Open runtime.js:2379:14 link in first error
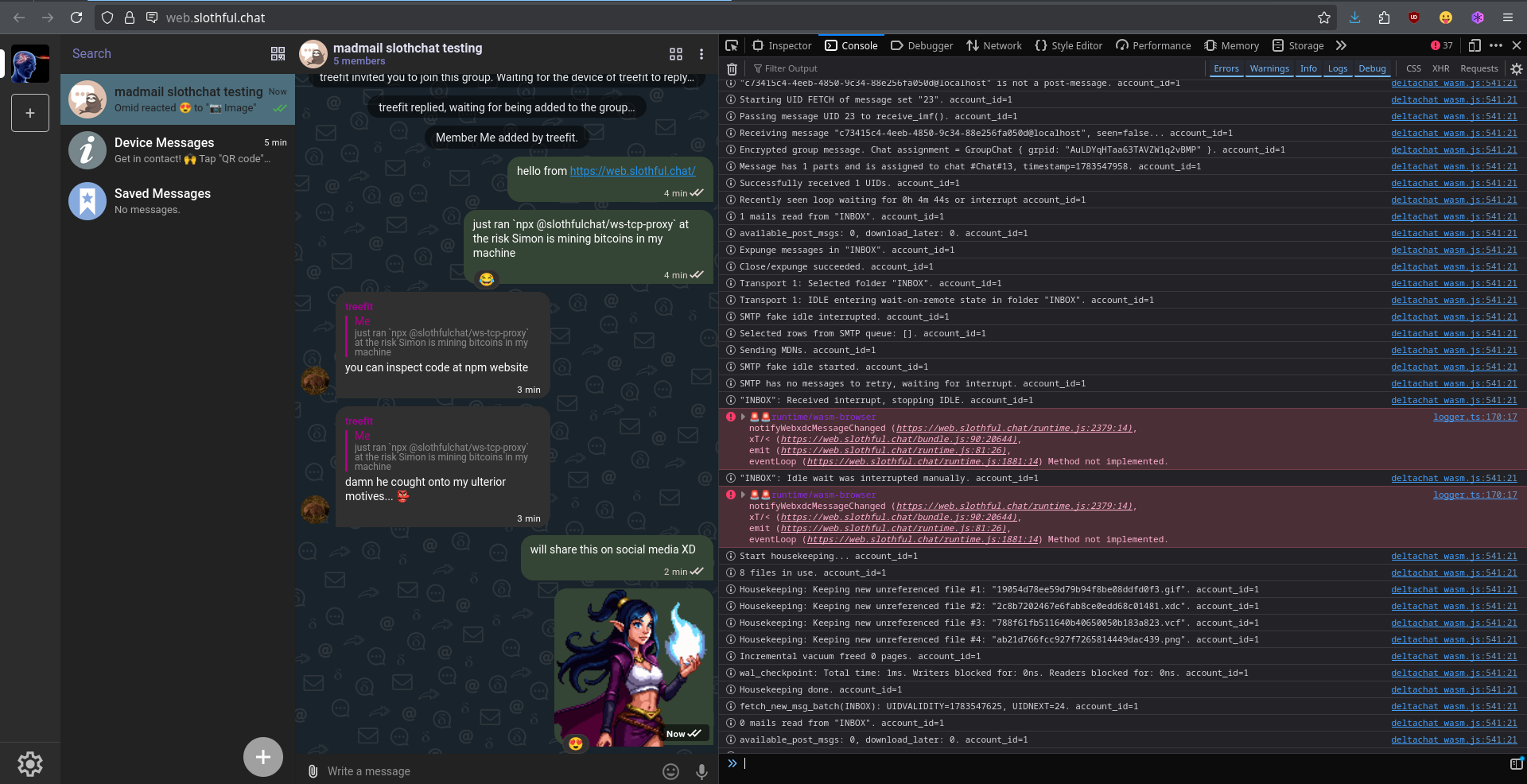The width and height of the screenshot is (1527, 784). pyautogui.click(x=1013, y=428)
